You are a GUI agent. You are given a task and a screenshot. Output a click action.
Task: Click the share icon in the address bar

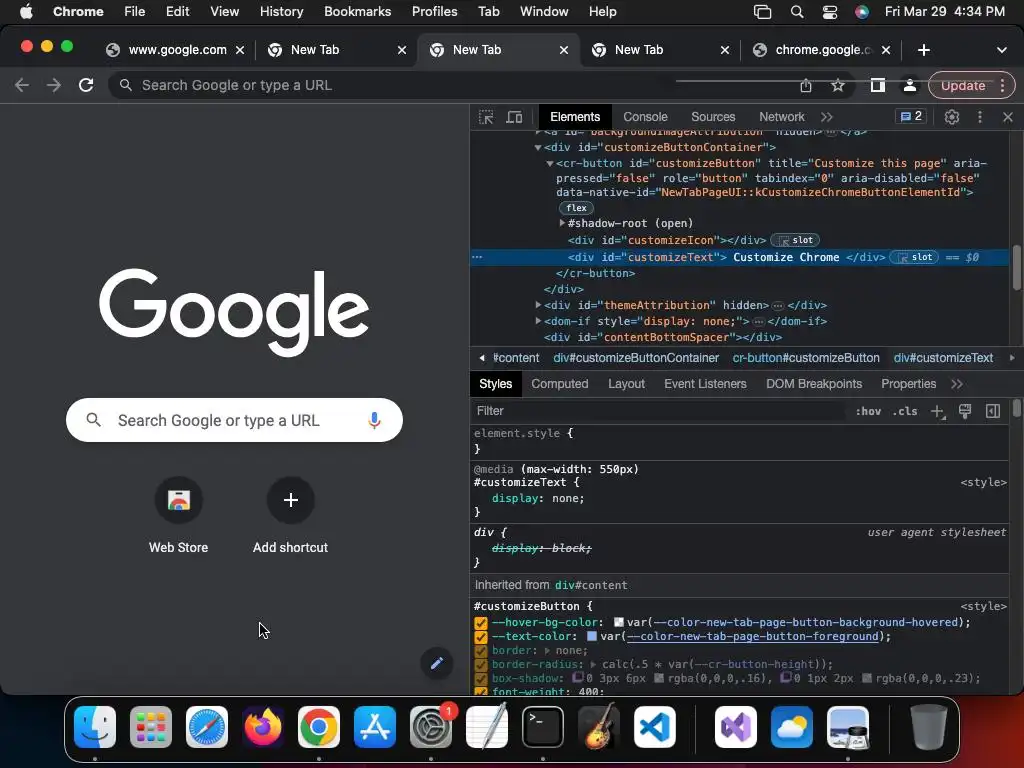[x=806, y=86]
